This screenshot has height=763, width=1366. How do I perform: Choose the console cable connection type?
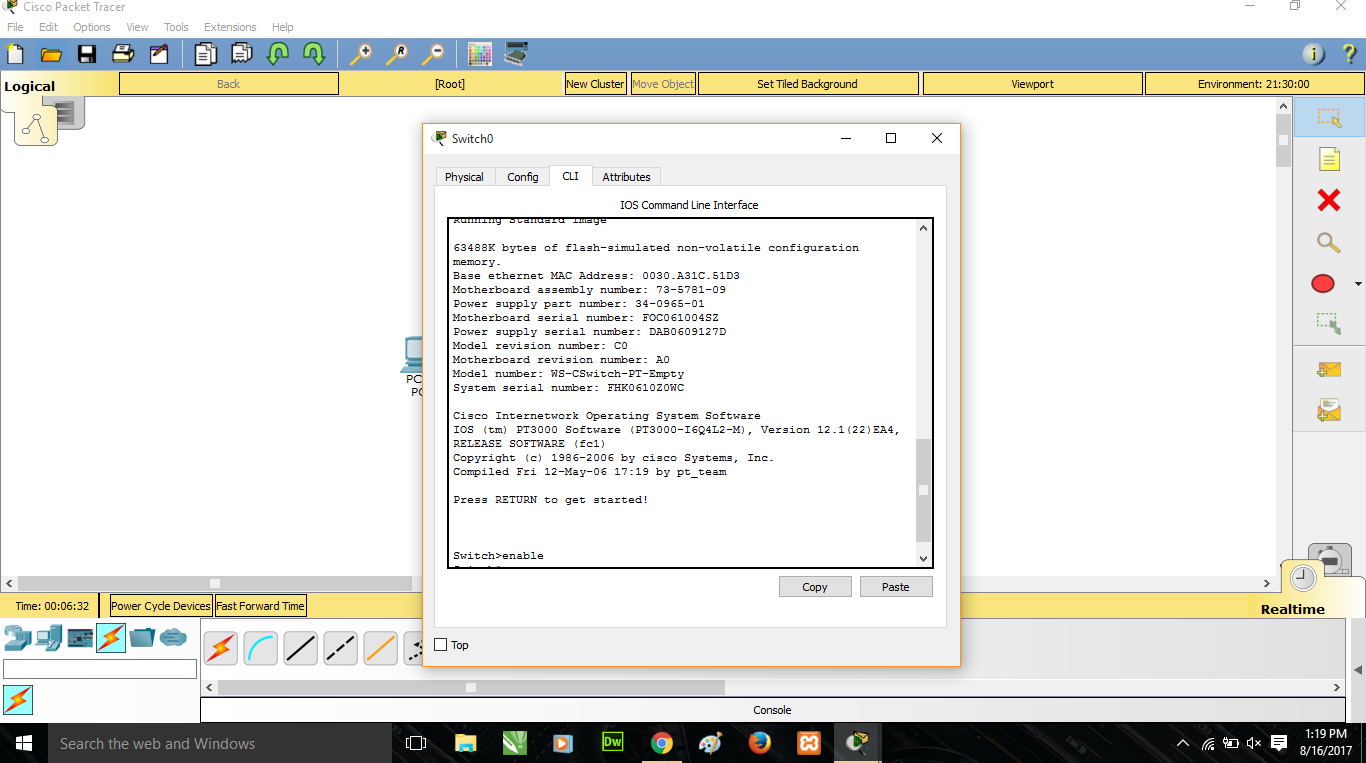[260, 648]
